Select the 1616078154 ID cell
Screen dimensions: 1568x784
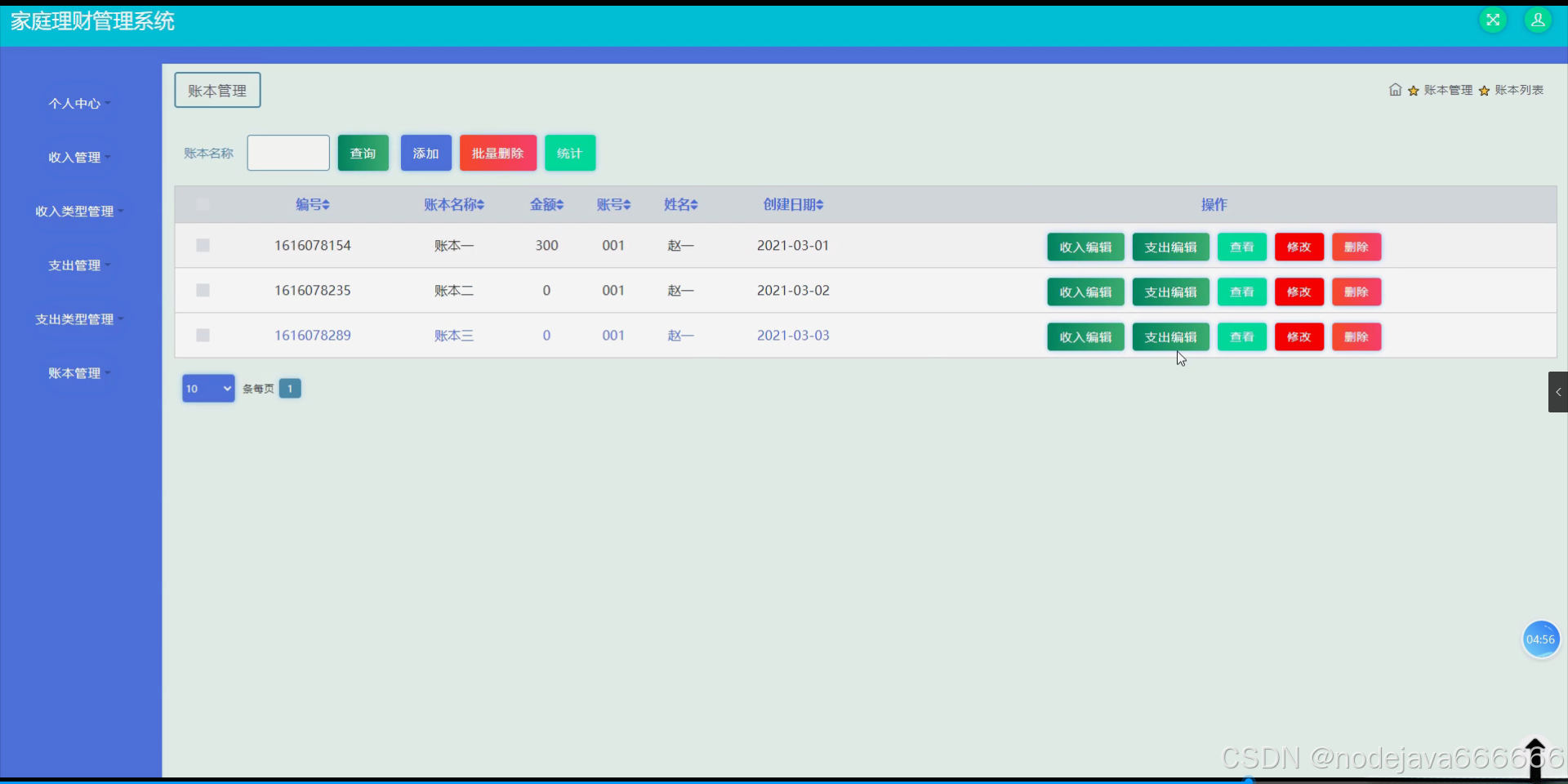[313, 245]
